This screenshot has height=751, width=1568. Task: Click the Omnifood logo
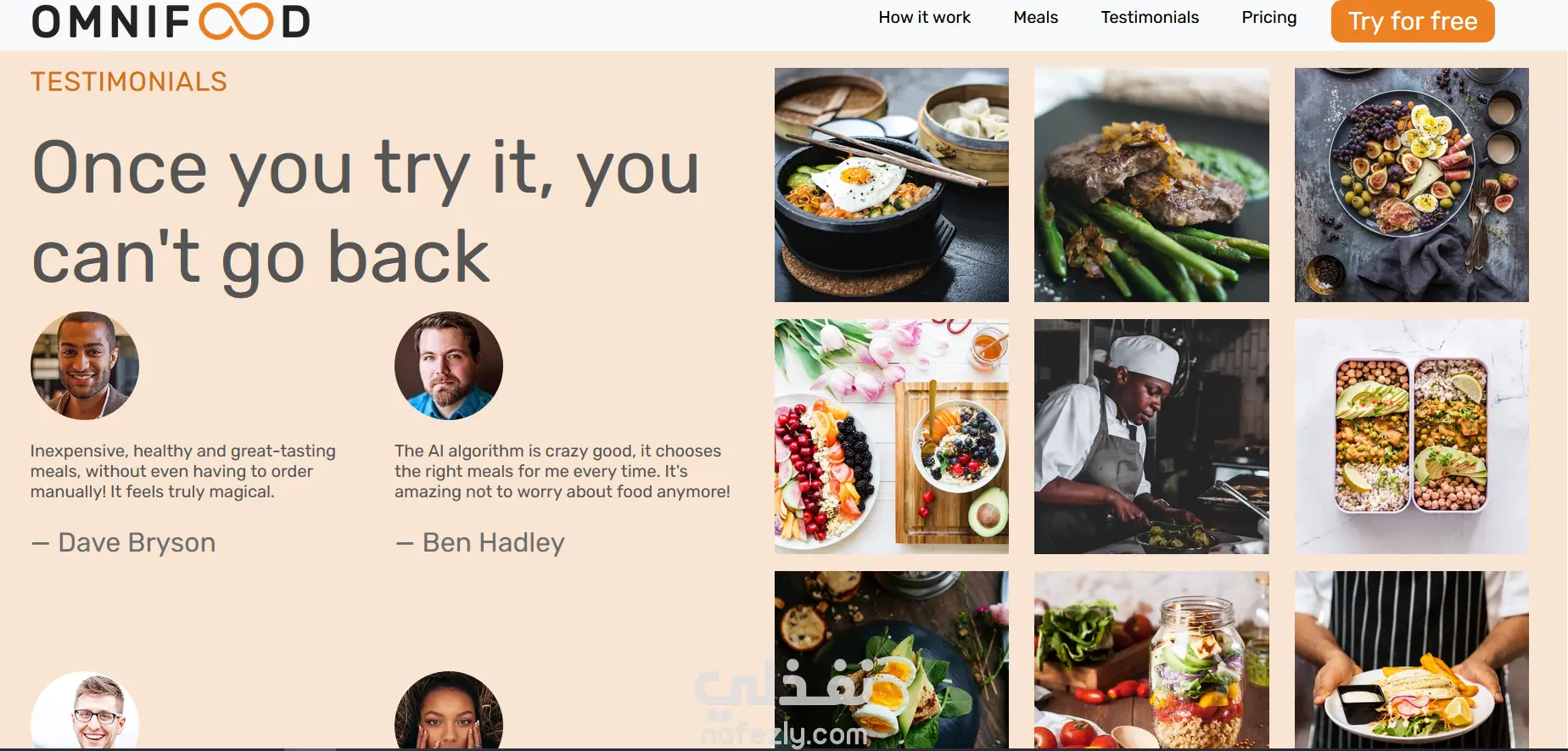click(x=171, y=21)
